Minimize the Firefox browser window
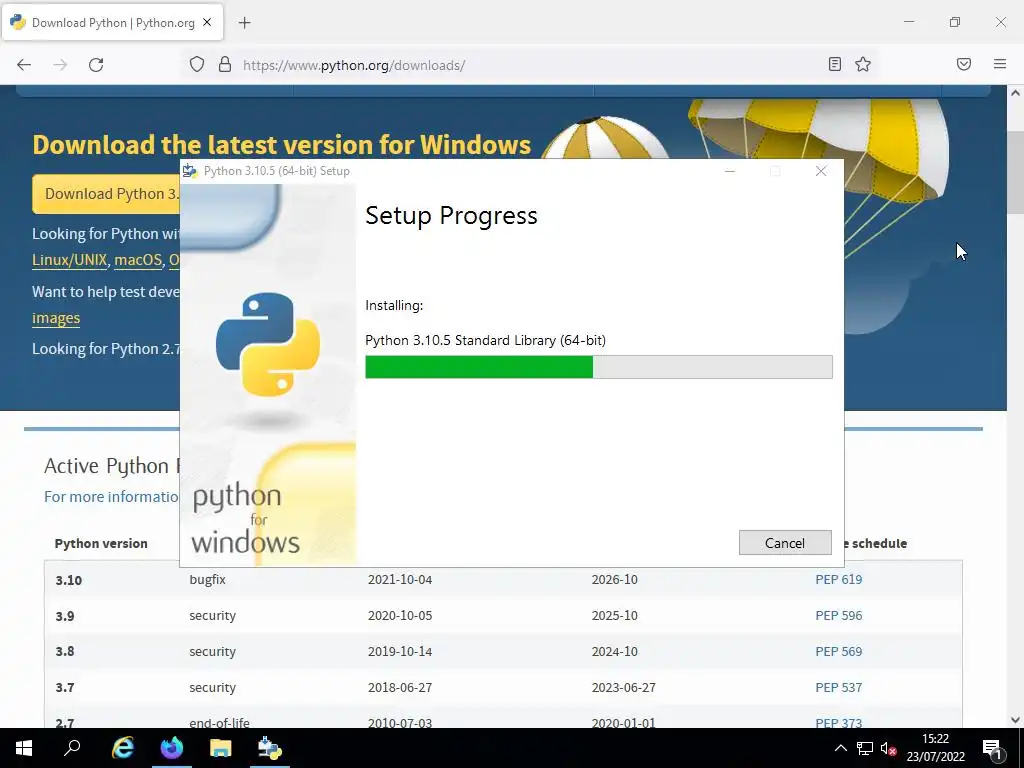This screenshot has height=768, width=1024. pos(909,22)
